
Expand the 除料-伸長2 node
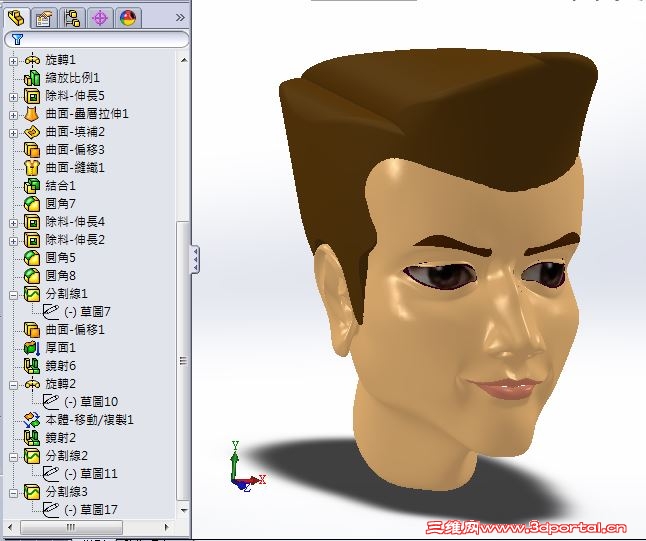coord(13,241)
